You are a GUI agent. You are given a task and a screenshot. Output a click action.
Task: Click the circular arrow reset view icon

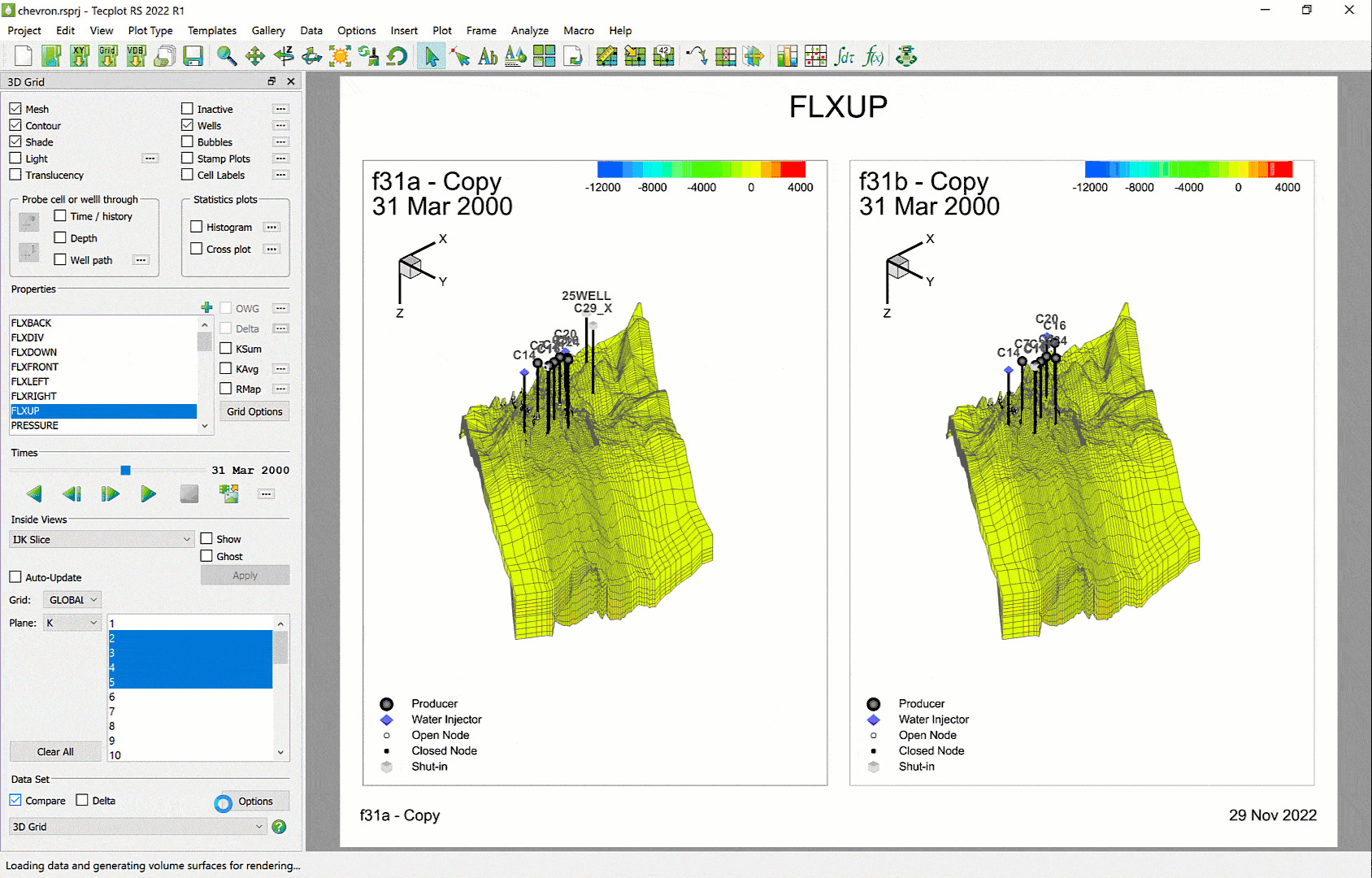pos(397,56)
